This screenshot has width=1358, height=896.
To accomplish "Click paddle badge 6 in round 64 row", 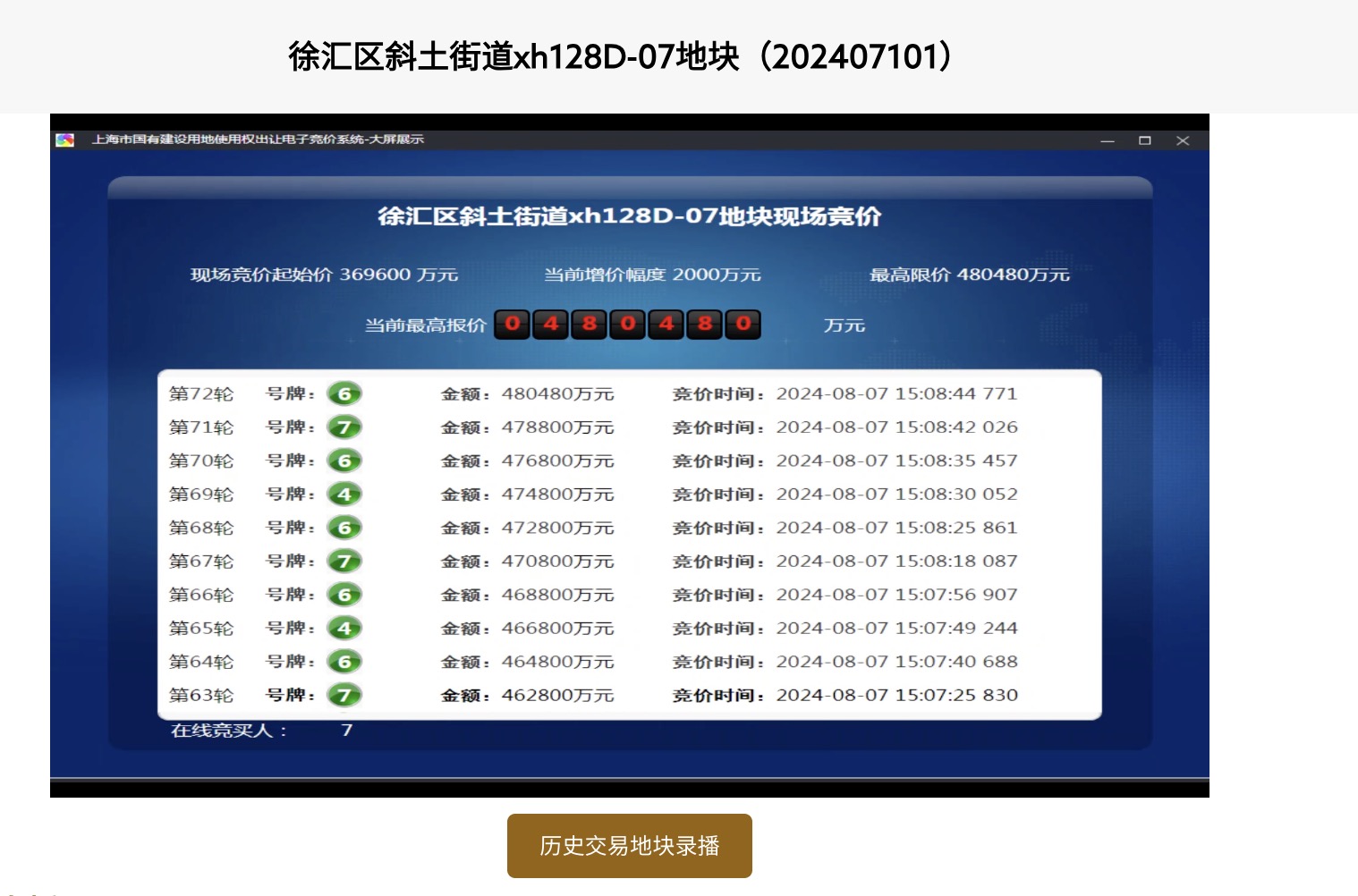I will (344, 663).
